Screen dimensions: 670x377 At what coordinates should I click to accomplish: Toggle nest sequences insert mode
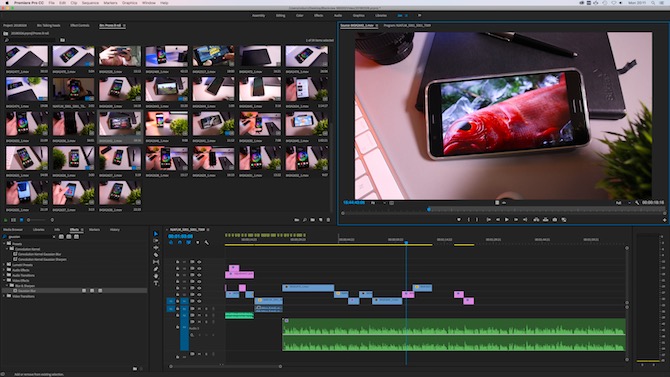coord(171,243)
